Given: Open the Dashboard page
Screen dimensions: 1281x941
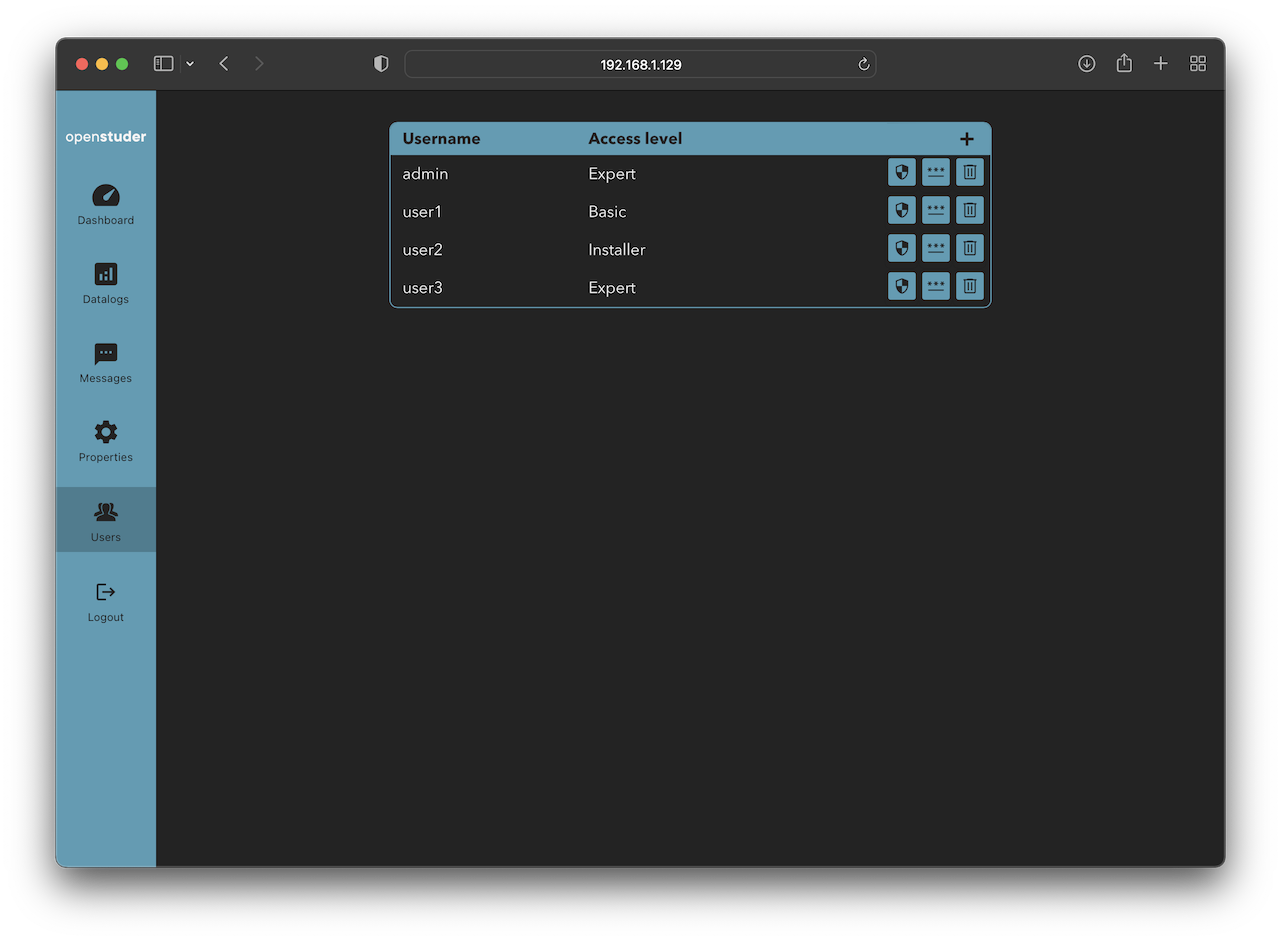Looking at the screenshot, I should tap(106, 205).
